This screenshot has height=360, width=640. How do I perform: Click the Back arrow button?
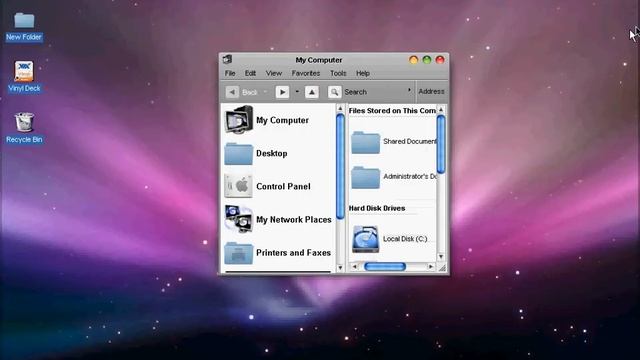(232, 92)
